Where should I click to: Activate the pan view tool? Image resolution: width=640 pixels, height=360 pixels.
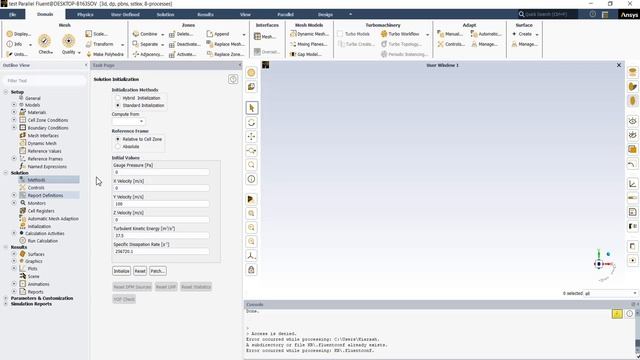[x=251, y=137]
